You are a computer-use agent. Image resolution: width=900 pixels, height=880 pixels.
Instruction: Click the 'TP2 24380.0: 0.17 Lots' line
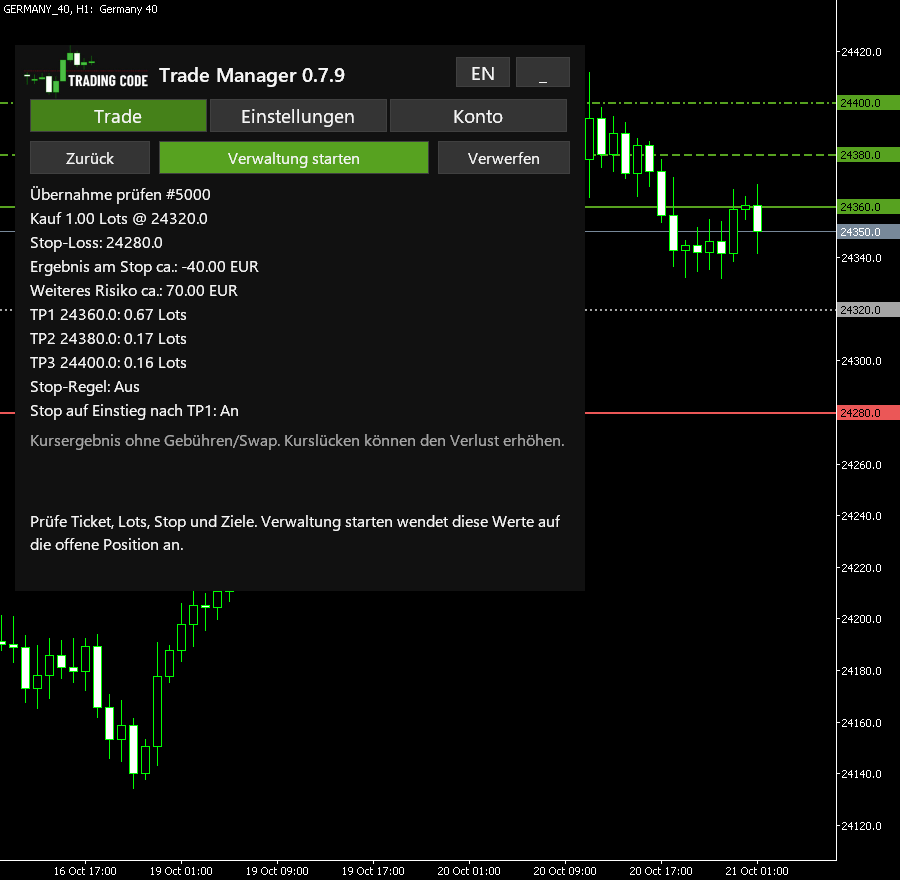(x=108, y=339)
